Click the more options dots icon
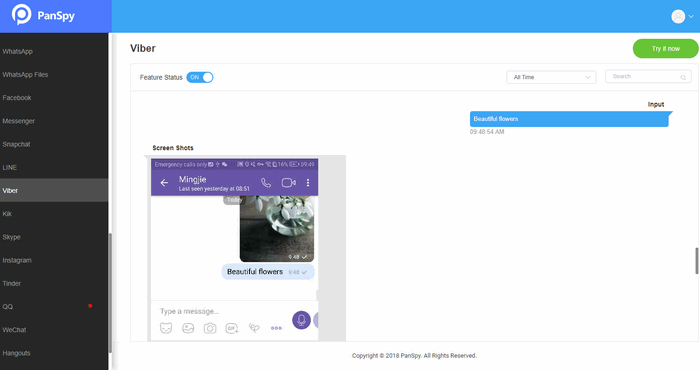This screenshot has width=700, height=370. [x=276, y=328]
